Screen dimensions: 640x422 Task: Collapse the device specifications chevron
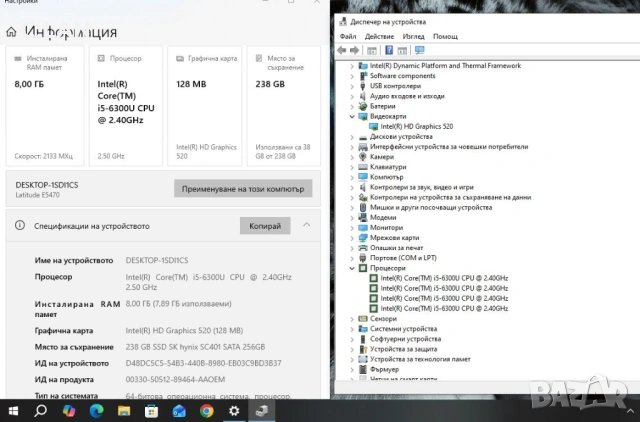pos(307,225)
